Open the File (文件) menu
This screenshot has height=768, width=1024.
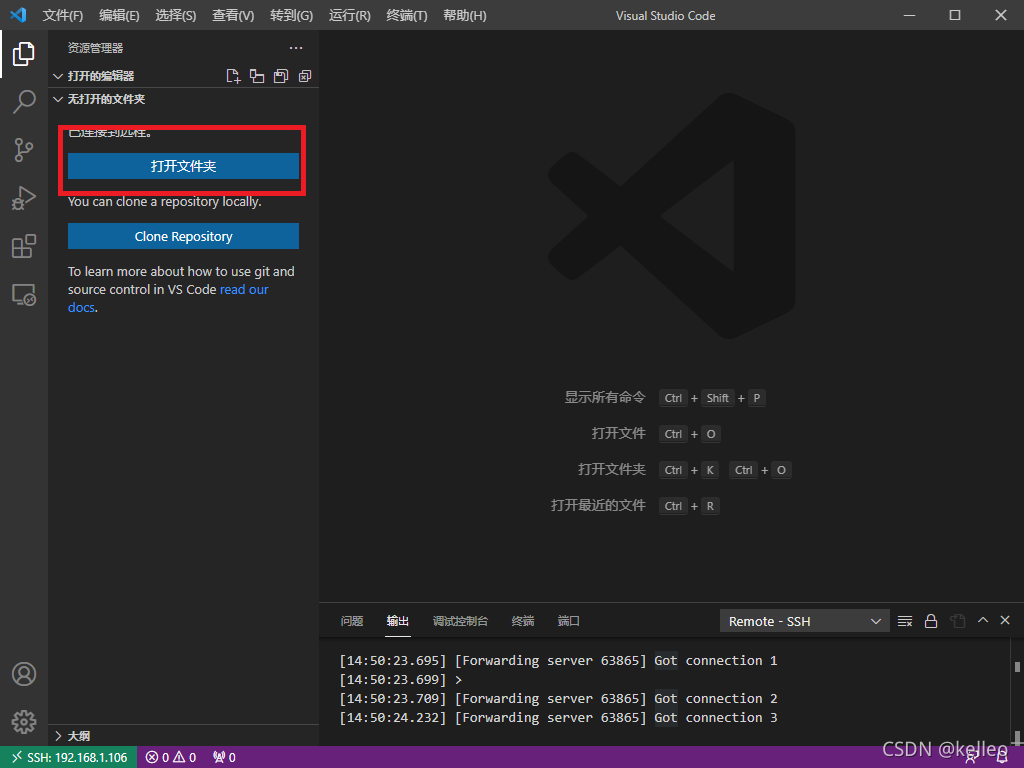[63, 16]
